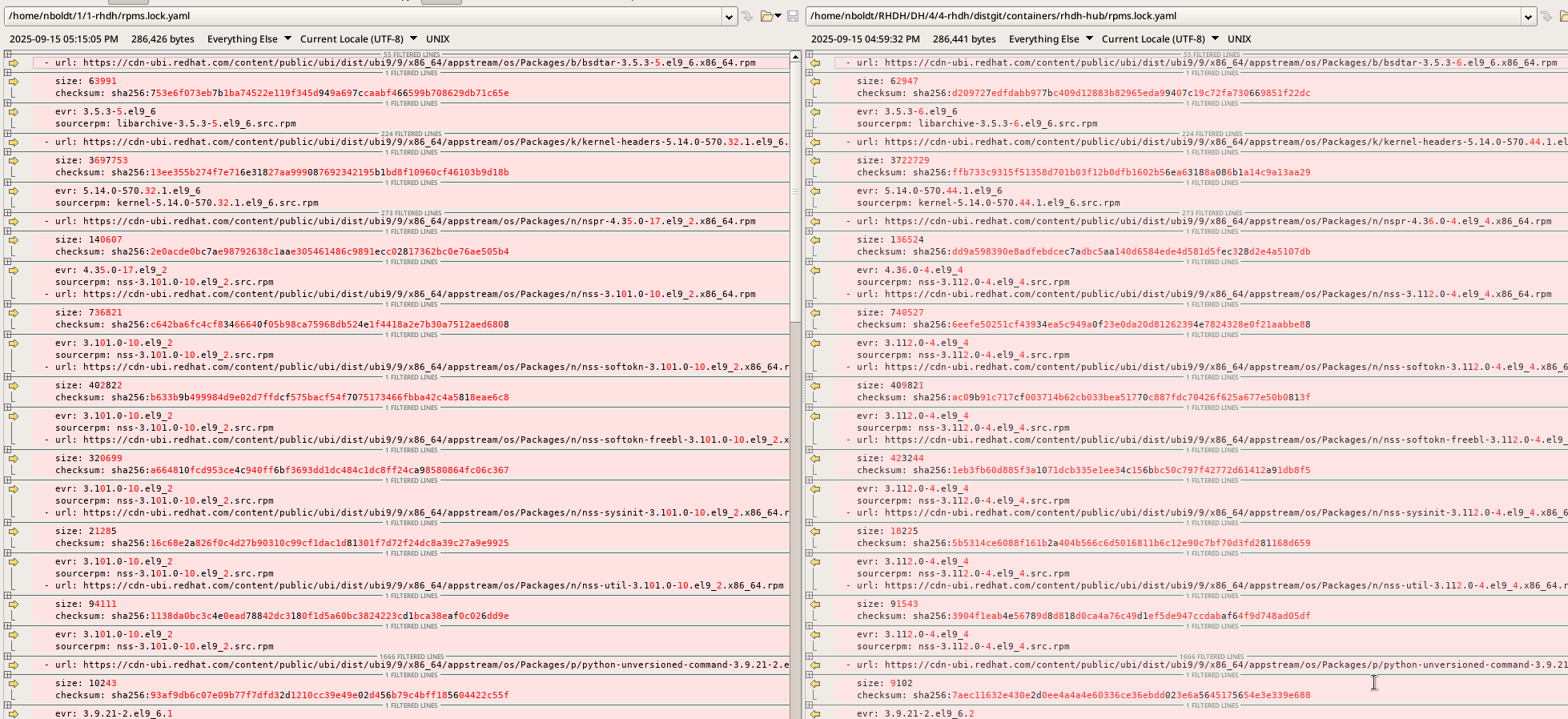Copy right 'size: 136524' section to left
The width and height of the screenshot is (1568, 719).
point(815,239)
